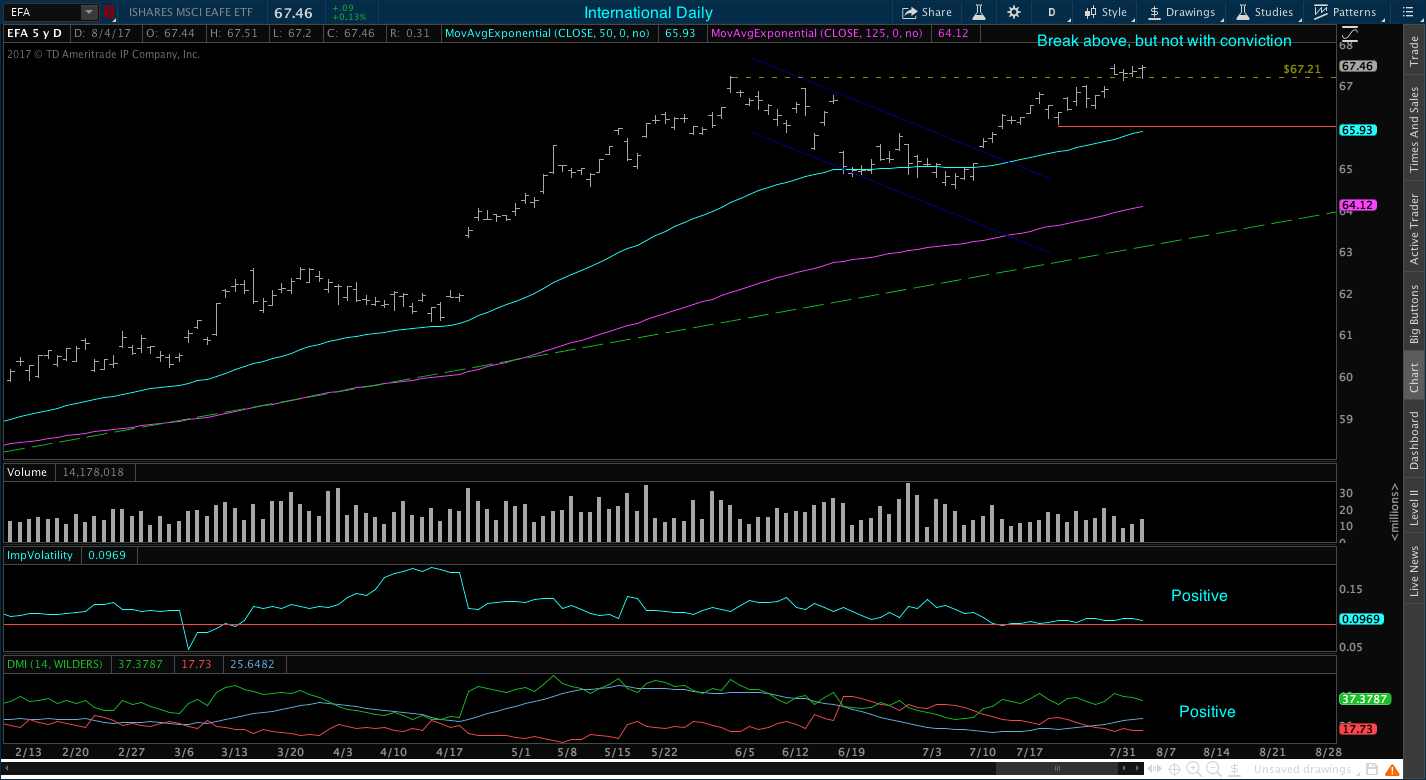The height and width of the screenshot is (780, 1426).
Task: Click the 8/28 date on time axis
Action: 1327,750
